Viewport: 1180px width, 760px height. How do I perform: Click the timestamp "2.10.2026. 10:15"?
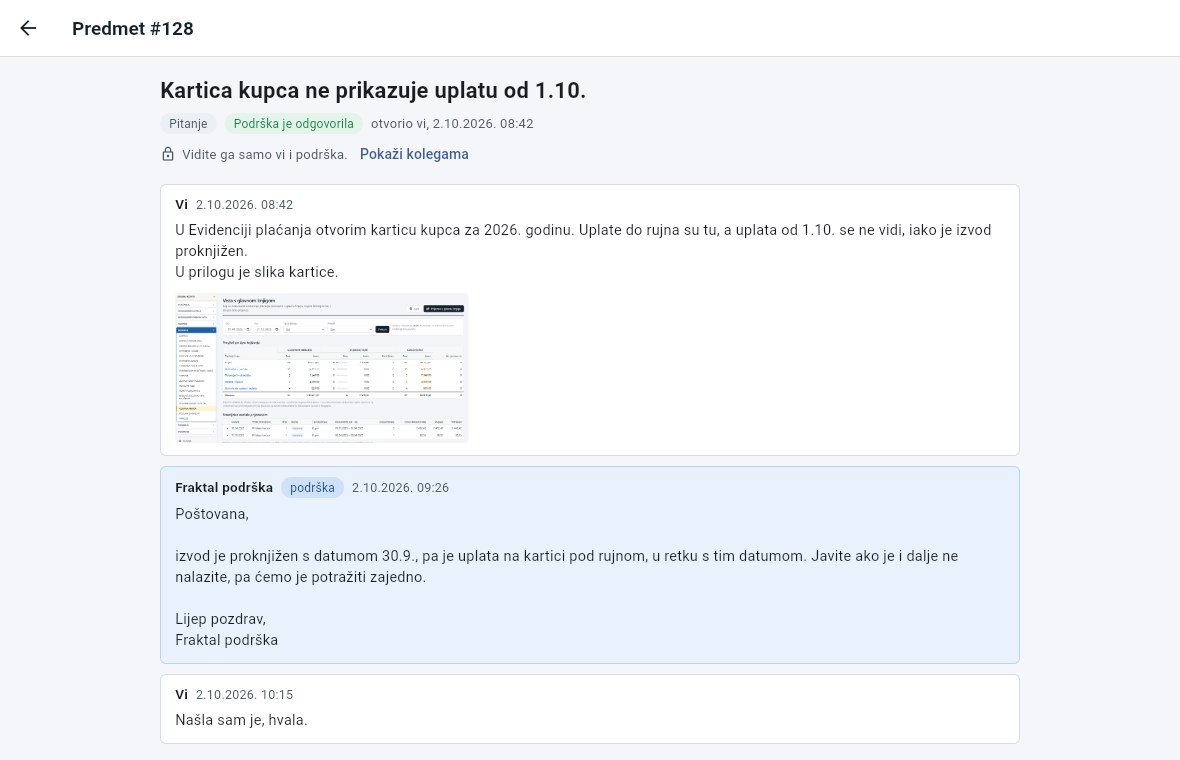pyautogui.click(x=245, y=695)
